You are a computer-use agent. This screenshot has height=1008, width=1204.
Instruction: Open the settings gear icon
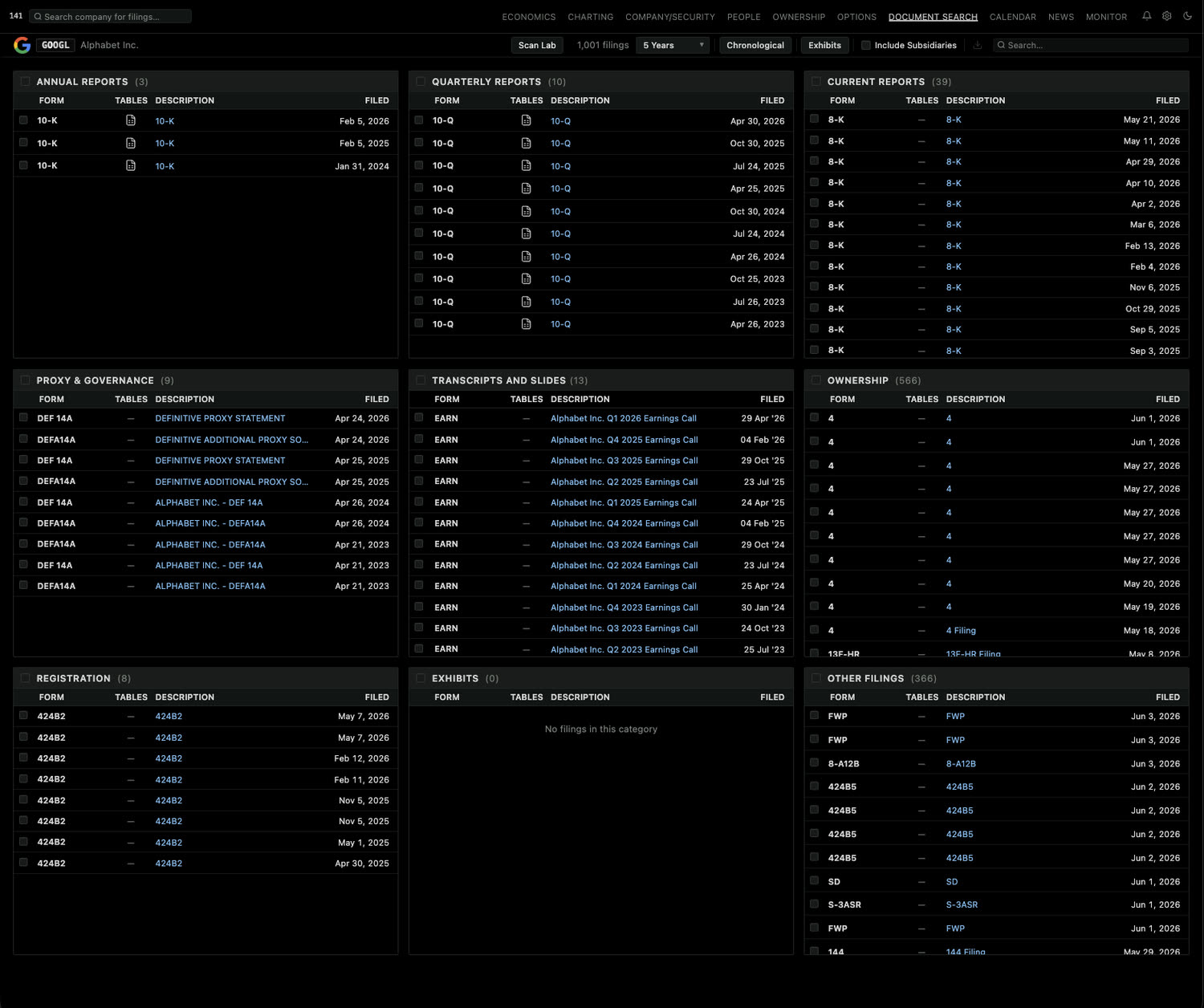click(1167, 16)
